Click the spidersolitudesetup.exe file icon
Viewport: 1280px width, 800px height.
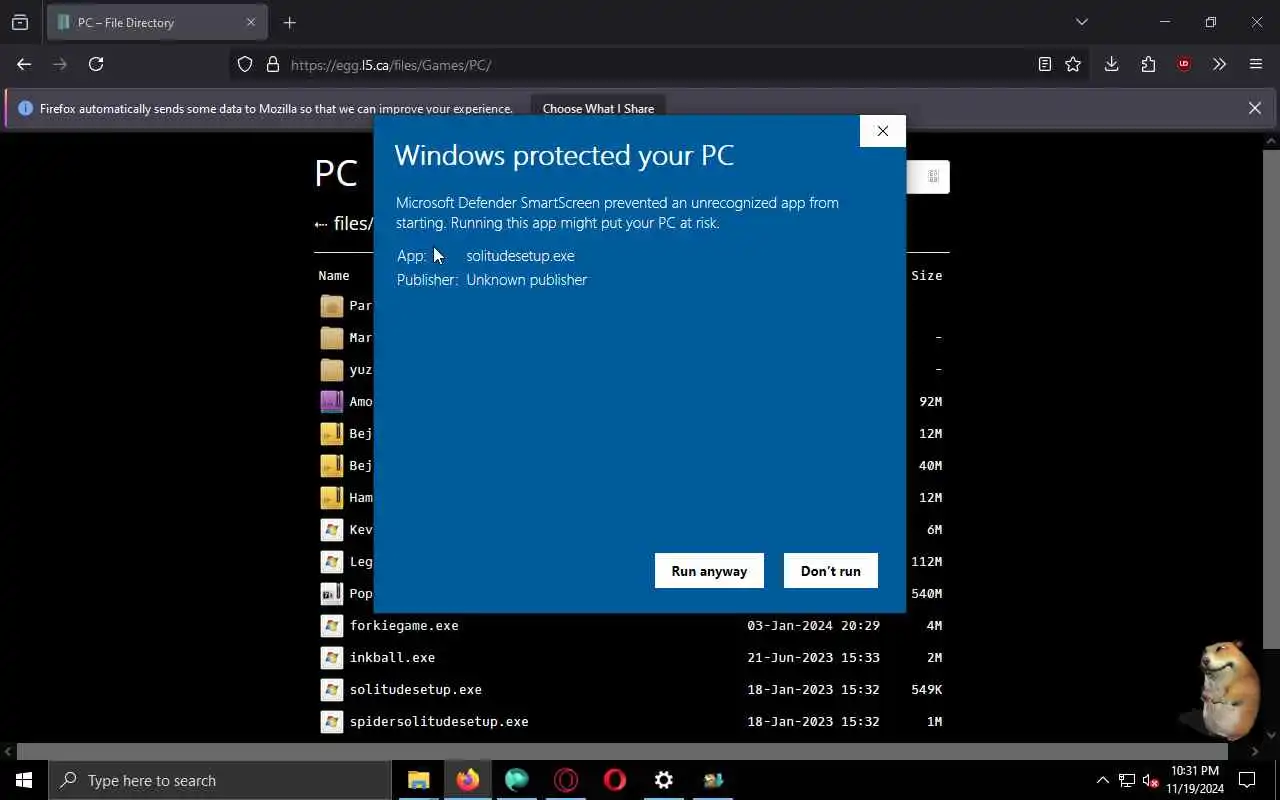coord(332,721)
